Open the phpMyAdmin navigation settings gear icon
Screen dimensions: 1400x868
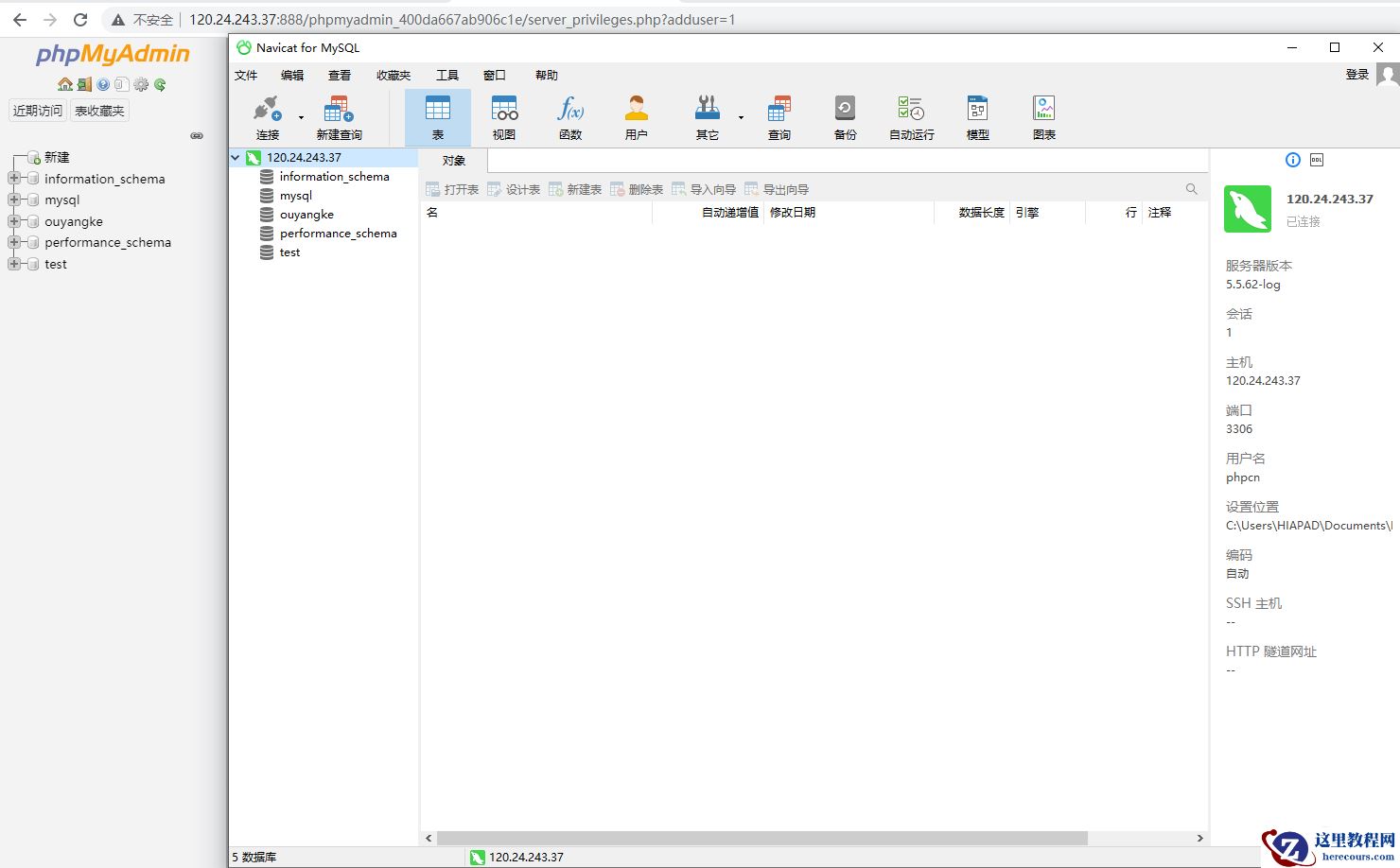point(141,84)
